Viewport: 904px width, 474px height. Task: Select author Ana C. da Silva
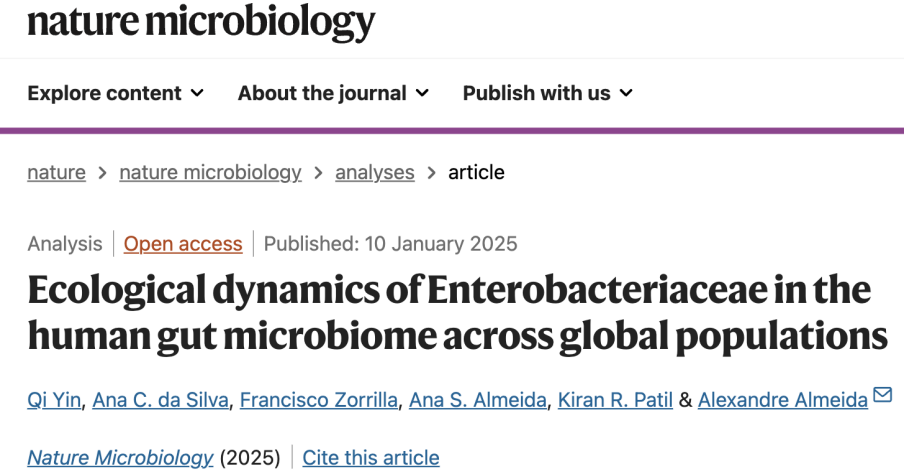(x=161, y=400)
